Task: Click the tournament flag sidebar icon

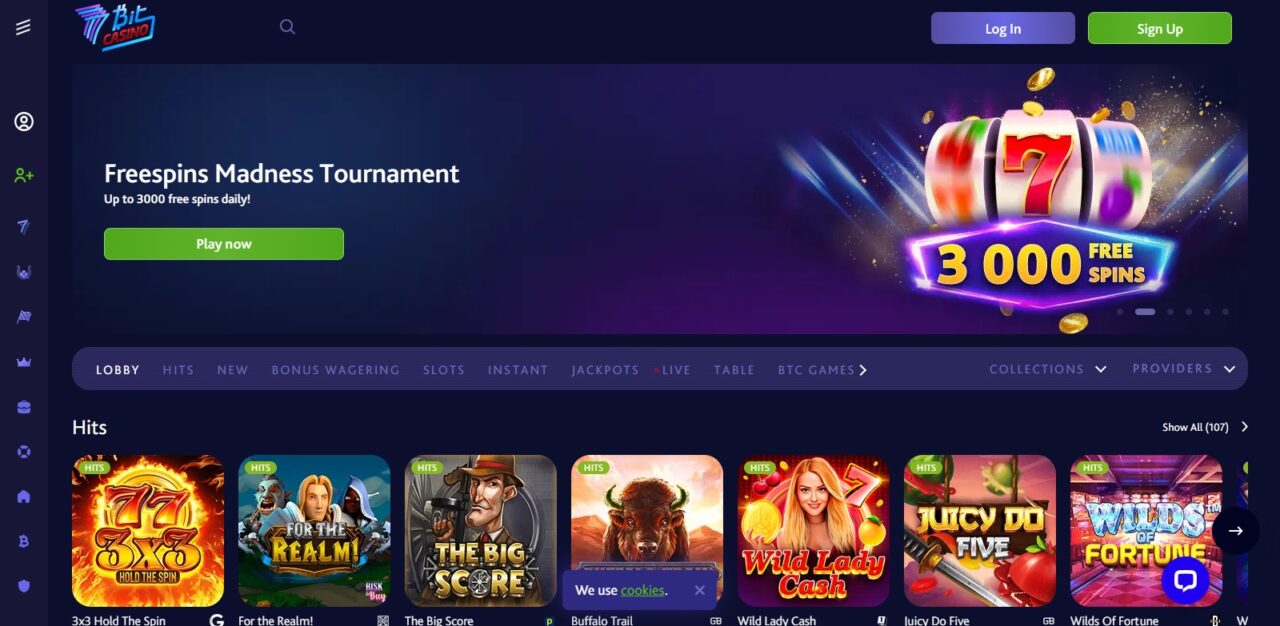Action: click(24, 317)
